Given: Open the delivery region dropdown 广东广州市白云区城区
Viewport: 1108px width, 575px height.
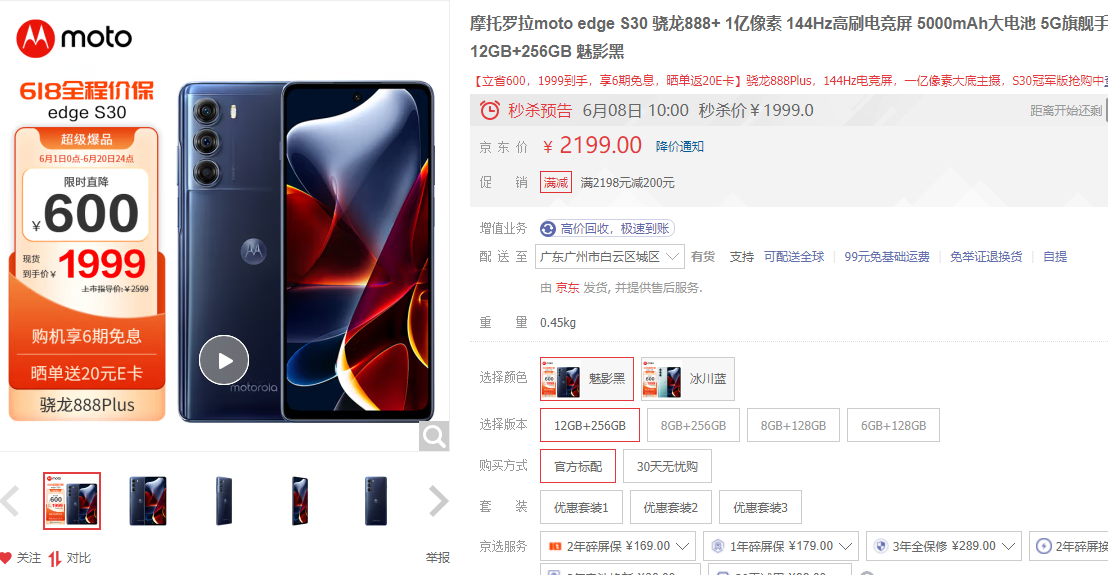Looking at the screenshot, I should point(609,256).
